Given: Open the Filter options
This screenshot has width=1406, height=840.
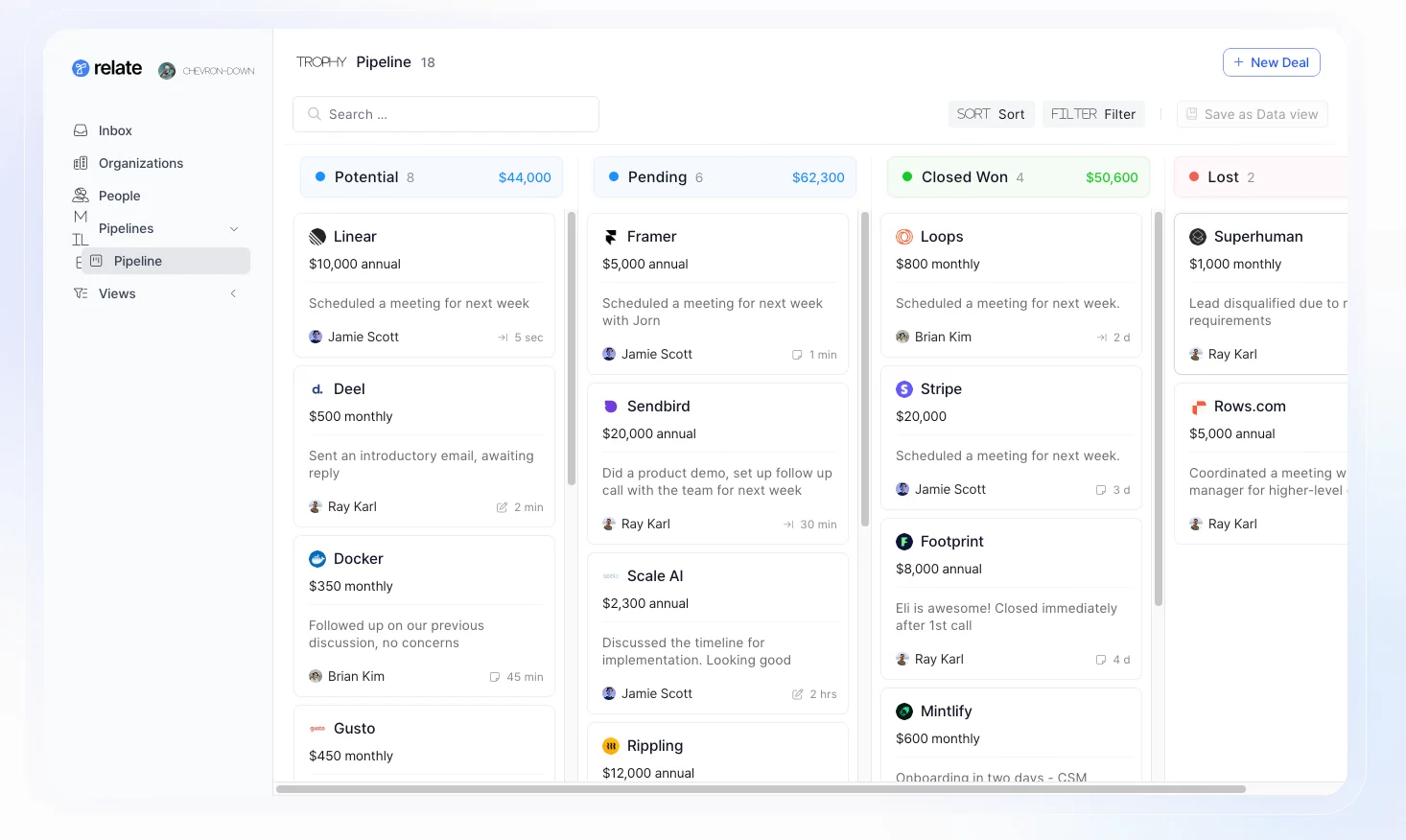Looking at the screenshot, I should (x=1092, y=114).
